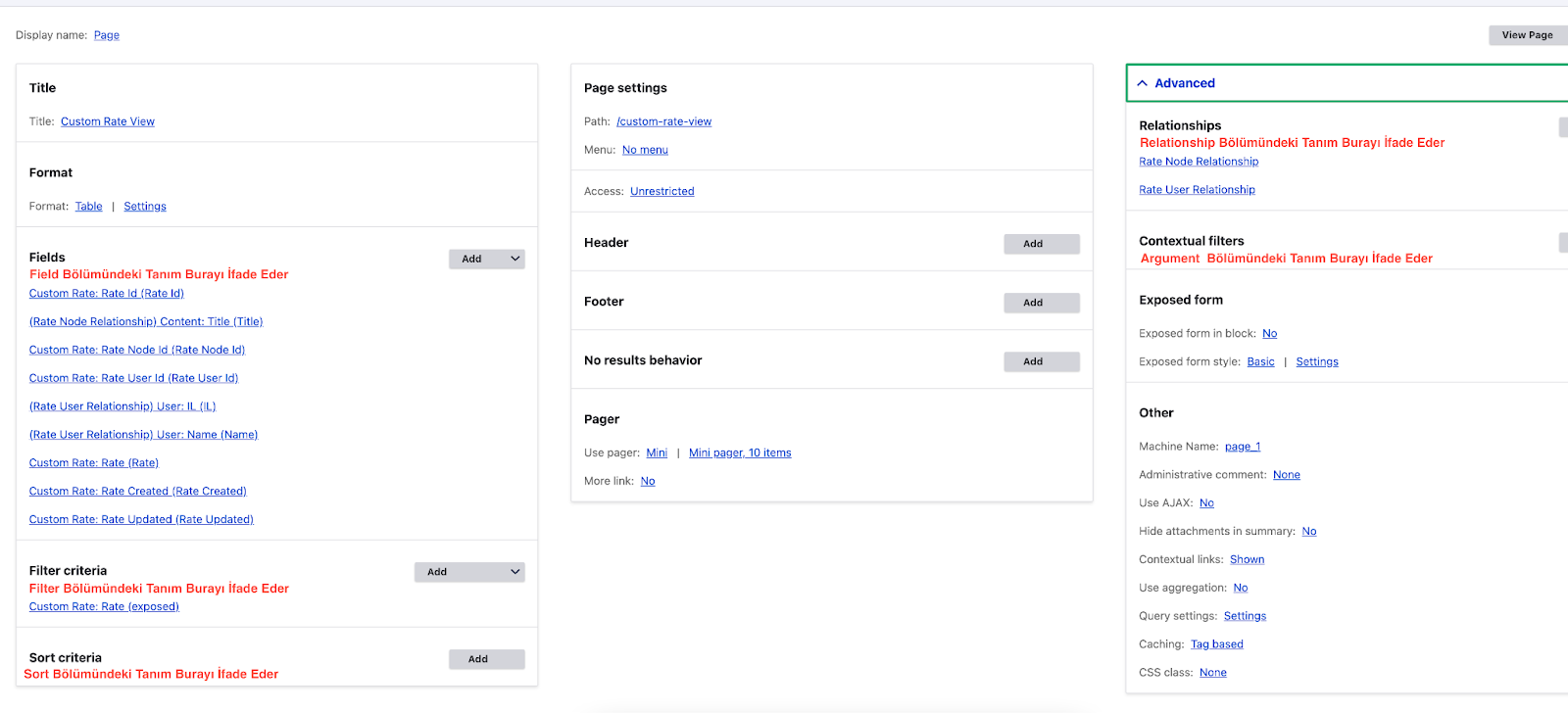
Task: Open the Filter criteria Add dropdown arrow
Action: pos(514,572)
